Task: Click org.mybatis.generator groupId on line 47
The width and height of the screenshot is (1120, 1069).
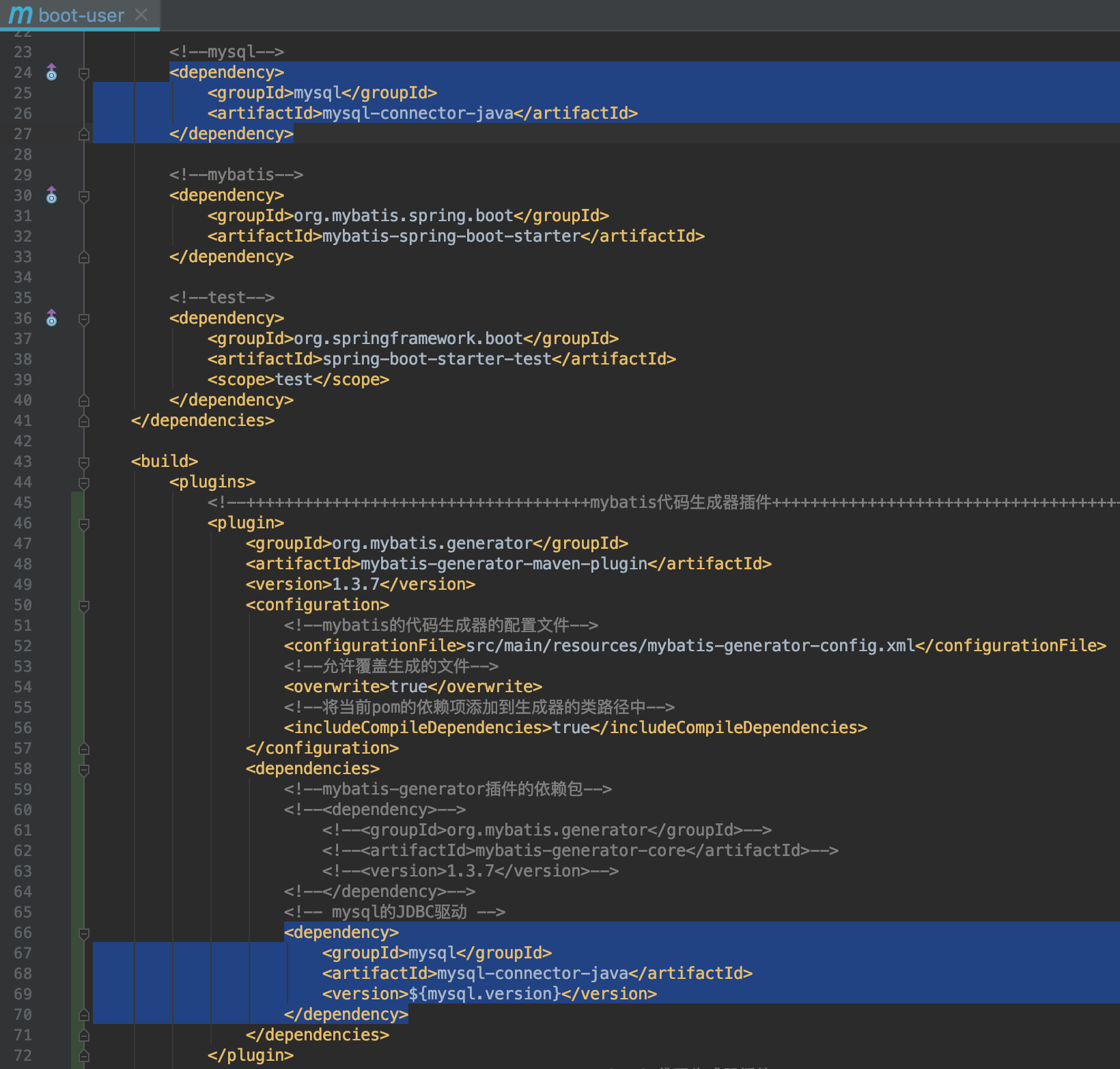Action: tap(432, 543)
